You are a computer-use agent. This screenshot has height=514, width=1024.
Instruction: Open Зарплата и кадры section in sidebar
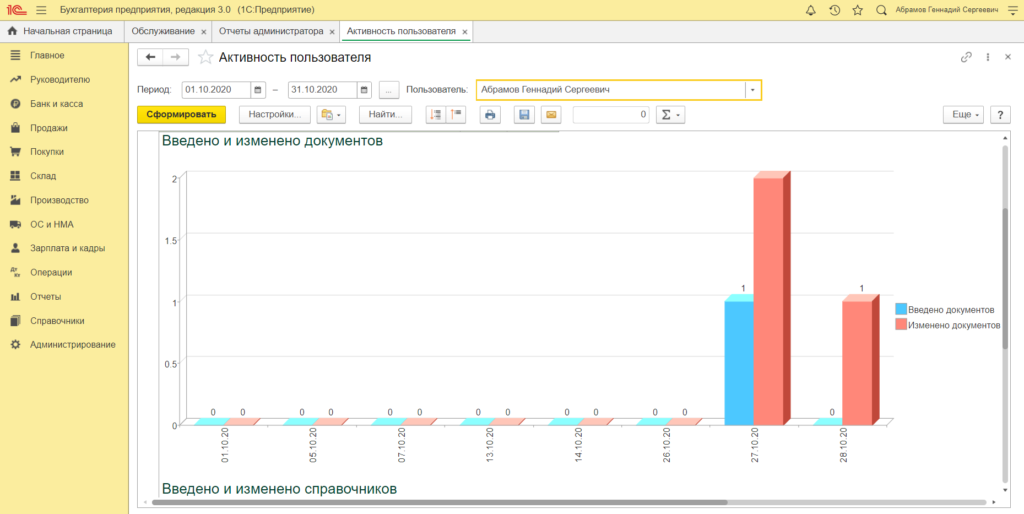[67, 248]
